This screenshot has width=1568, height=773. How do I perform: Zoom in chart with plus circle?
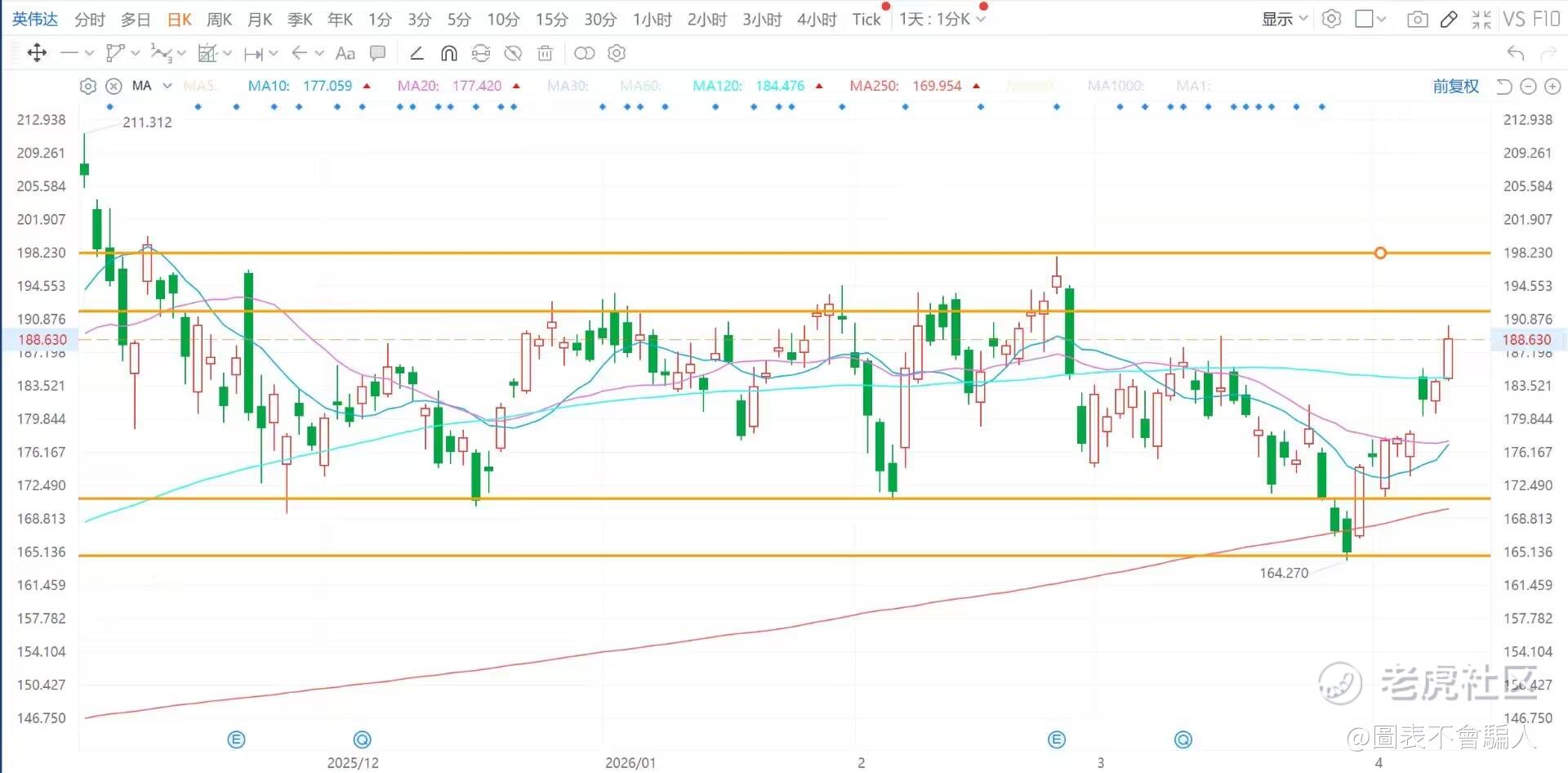click(x=1552, y=86)
